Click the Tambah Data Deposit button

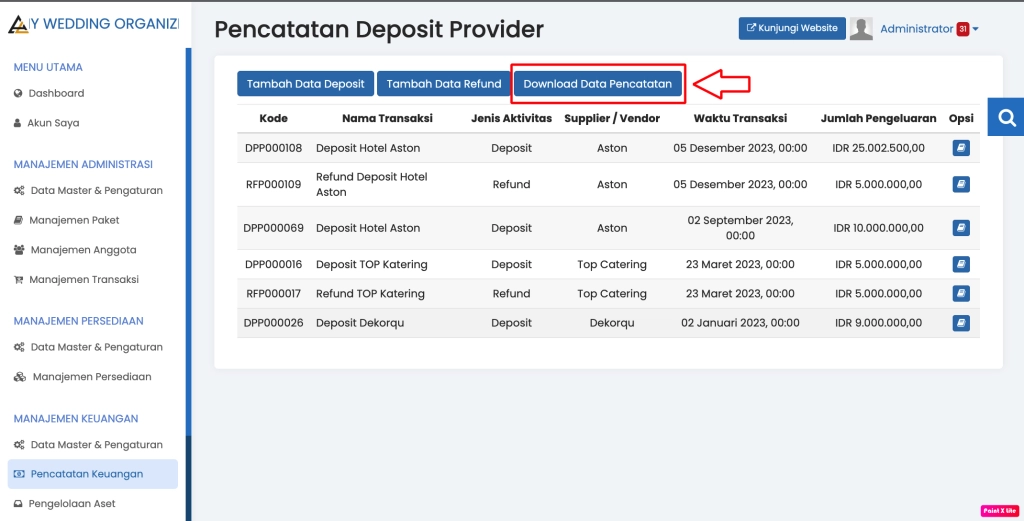coord(306,84)
